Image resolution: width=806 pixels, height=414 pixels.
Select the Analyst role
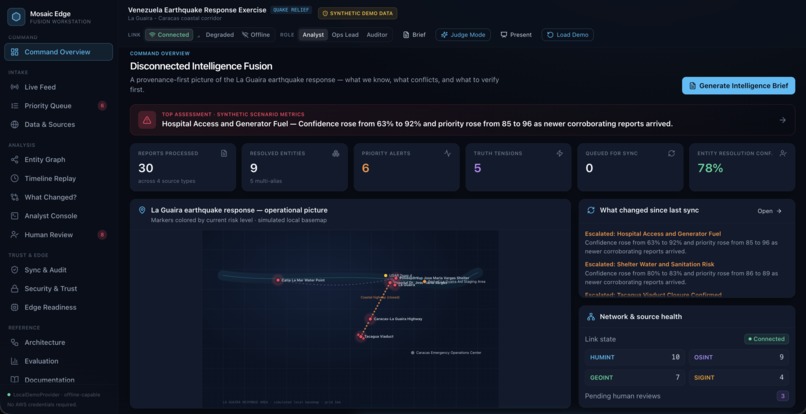click(x=313, y=35)
